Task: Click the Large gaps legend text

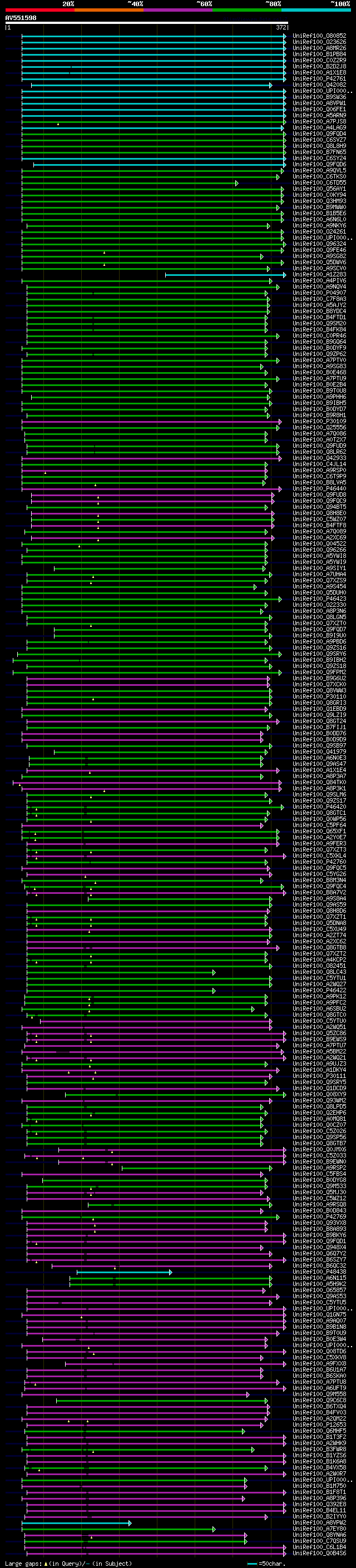Action: (69, 1563)
